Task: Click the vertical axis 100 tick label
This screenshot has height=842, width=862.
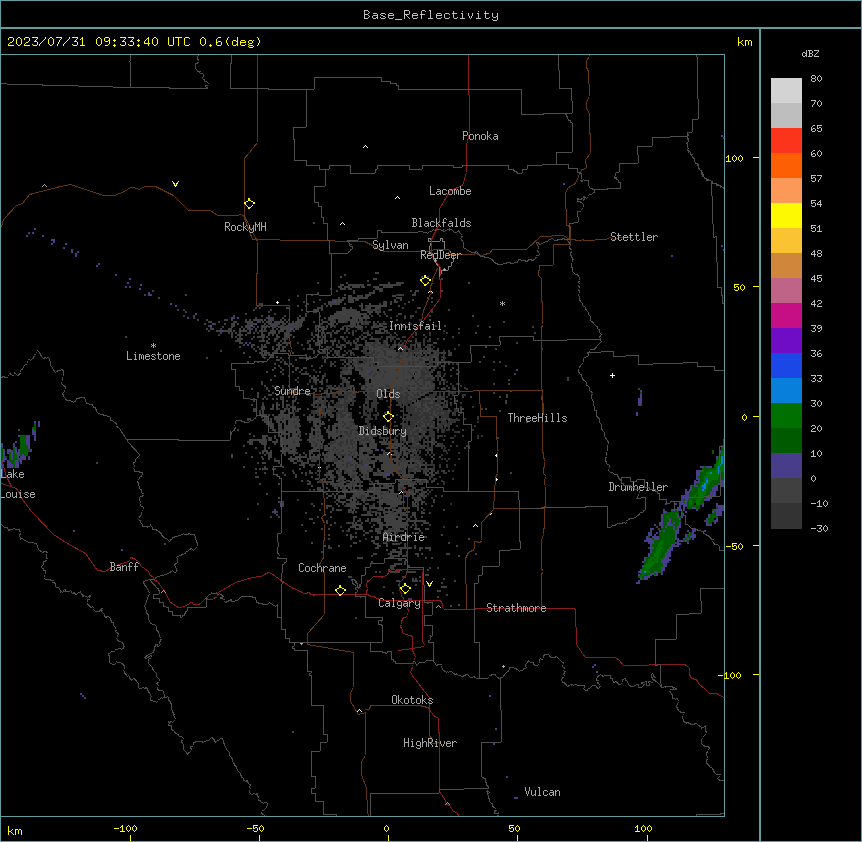Action: click(734, 158)
